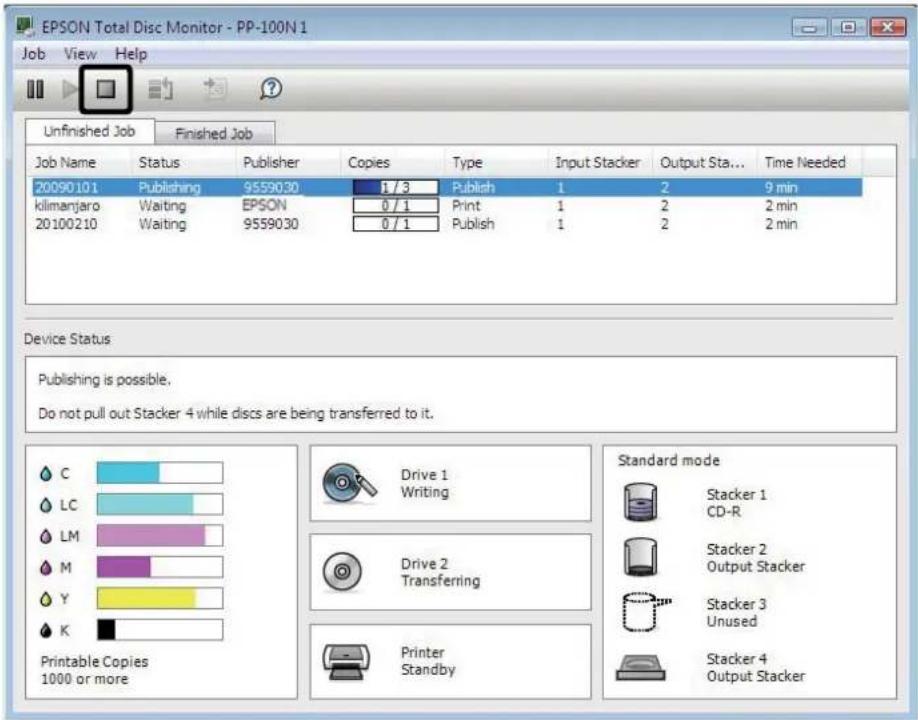Click the Stacker 3 unused dashed icon
Viewport: 918px width, 720px height.
click(x=646, y=612)
